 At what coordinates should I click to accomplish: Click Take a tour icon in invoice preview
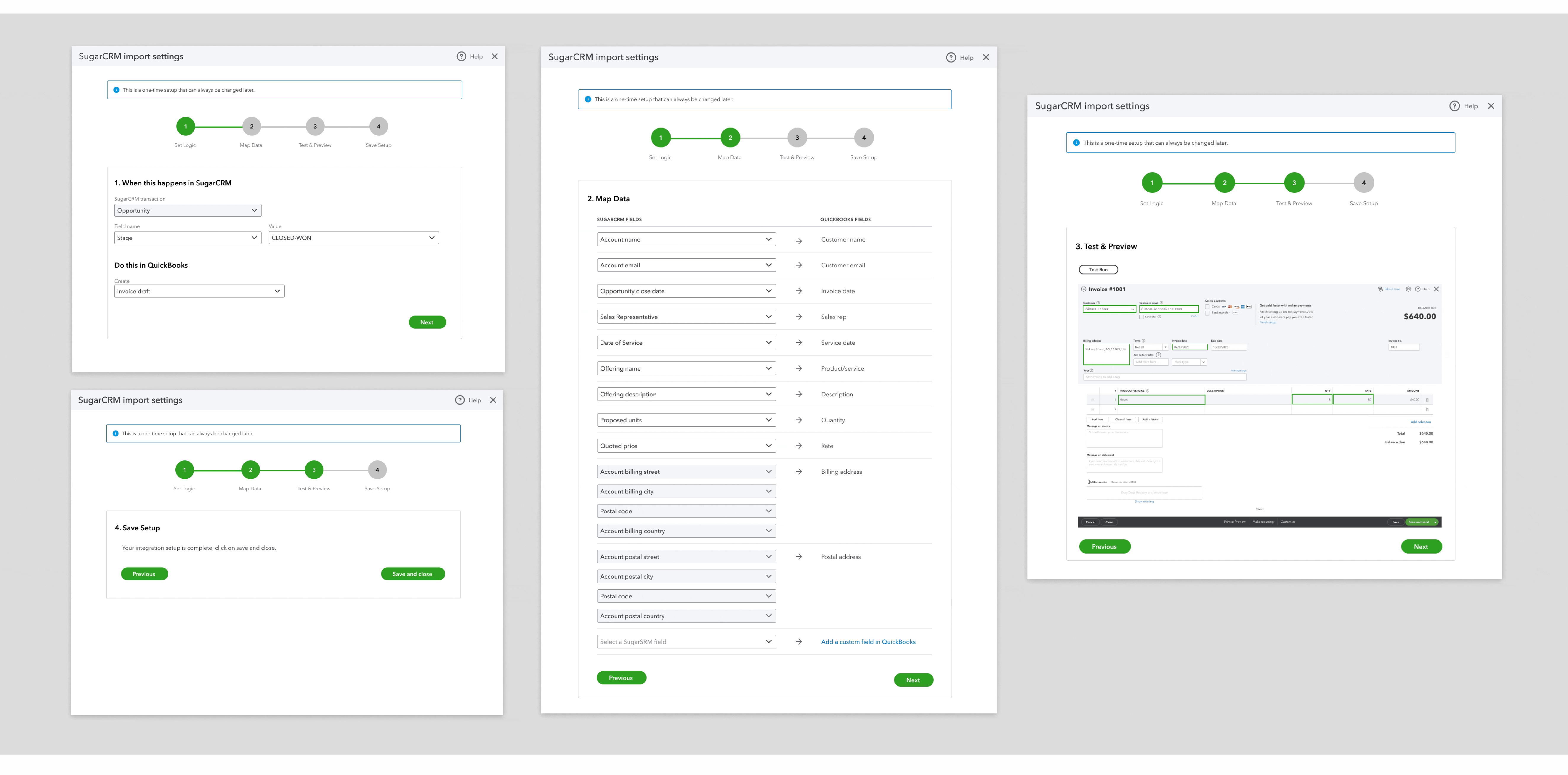point(1381,289)
